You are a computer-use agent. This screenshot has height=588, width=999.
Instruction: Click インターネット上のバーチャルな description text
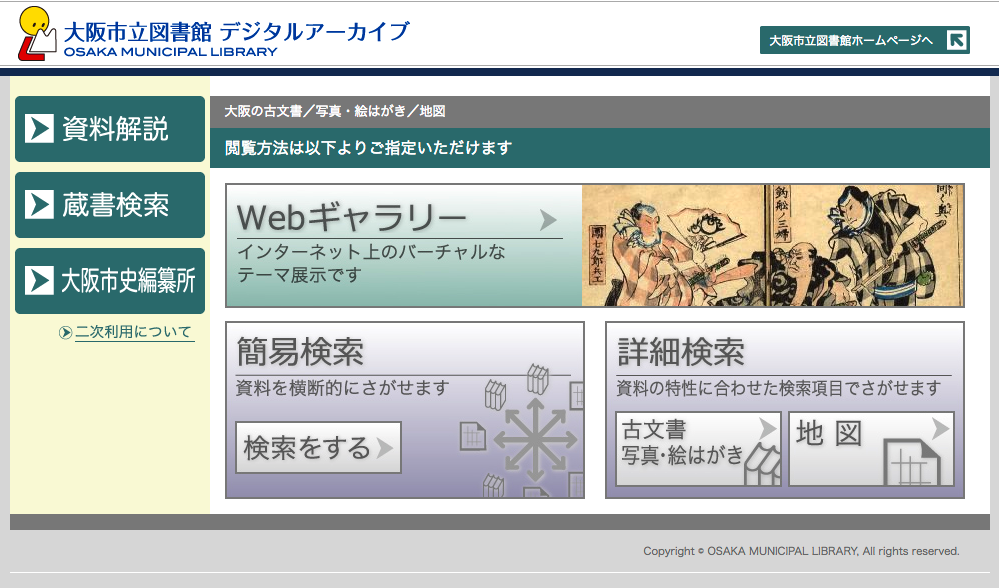coord(371,252)
